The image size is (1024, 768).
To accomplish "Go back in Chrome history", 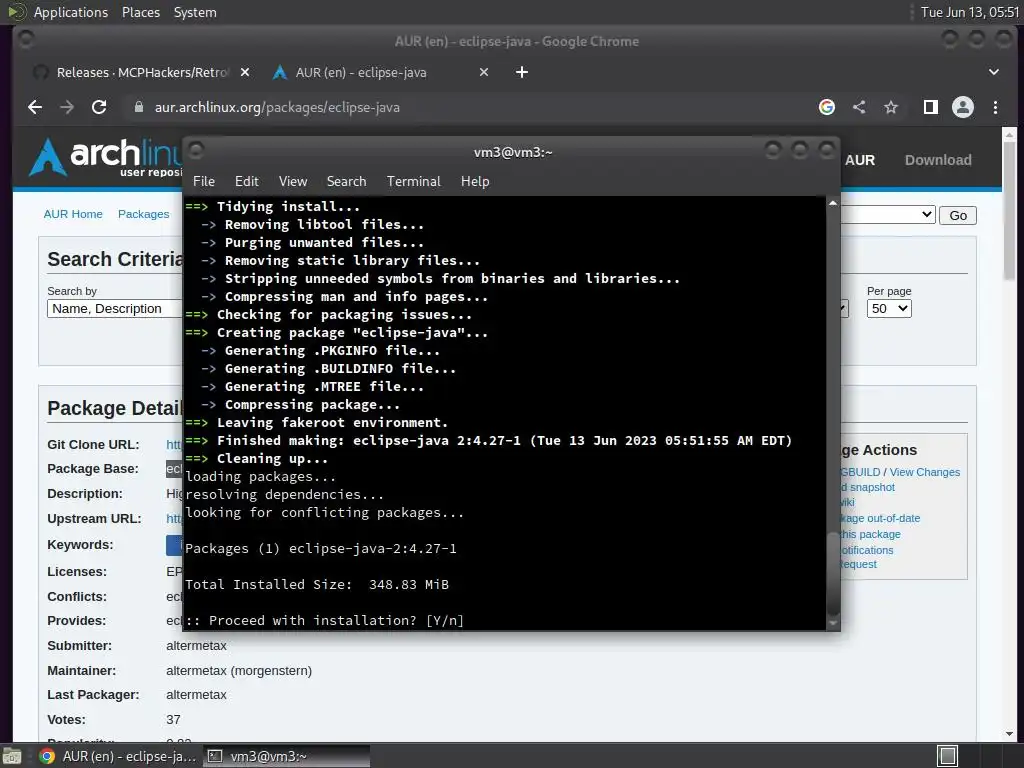I will (35, 107).
